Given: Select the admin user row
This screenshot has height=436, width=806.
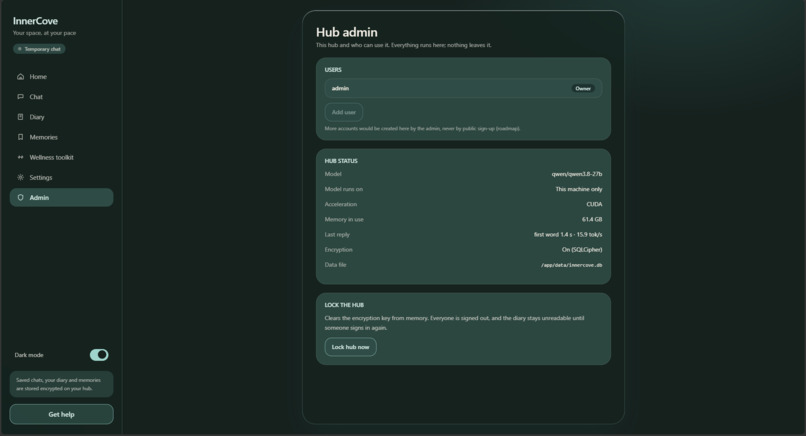Looking at the screenshot, I should (463, 88).
